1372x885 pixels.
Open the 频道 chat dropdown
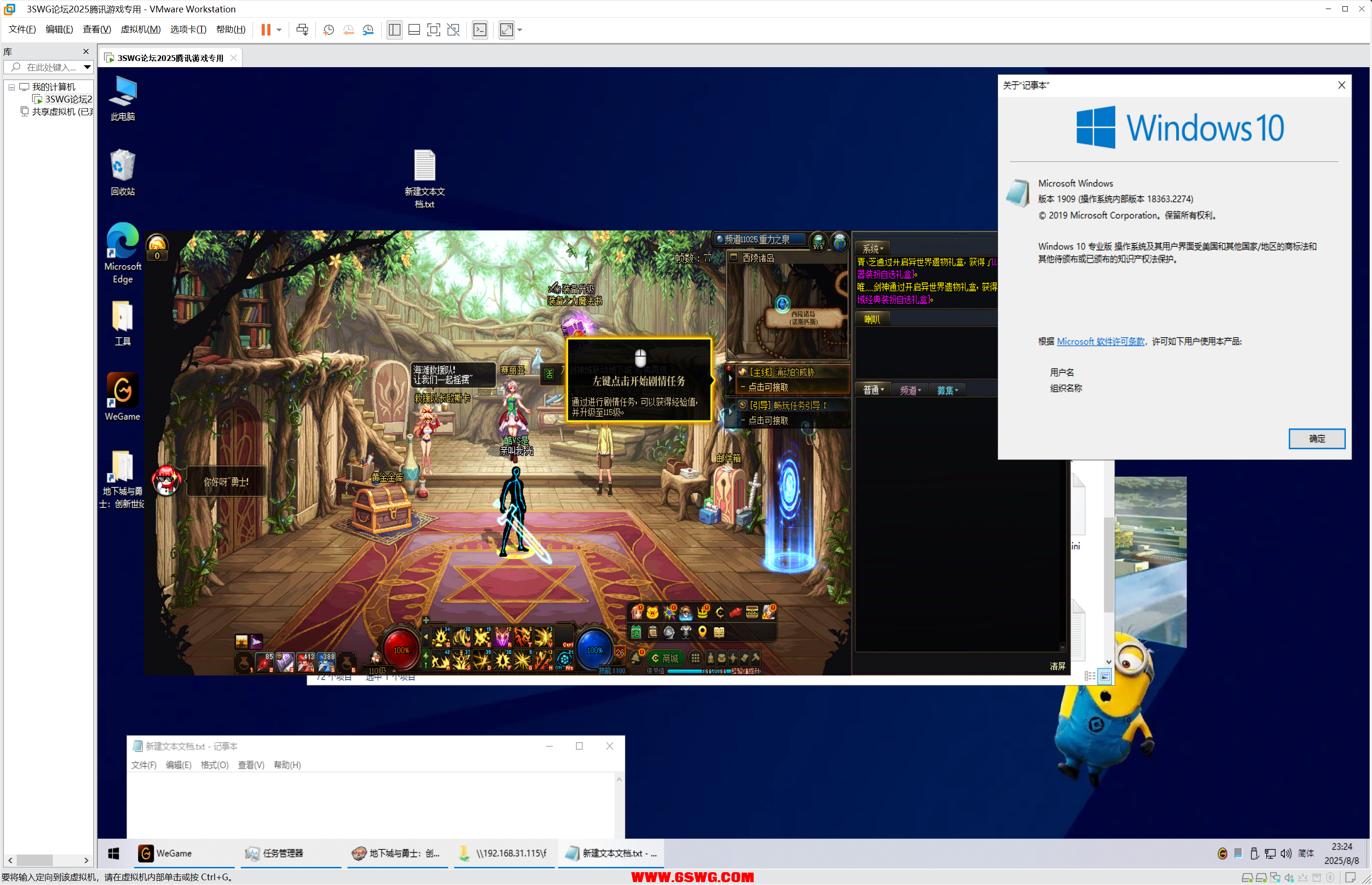[910, 391]
